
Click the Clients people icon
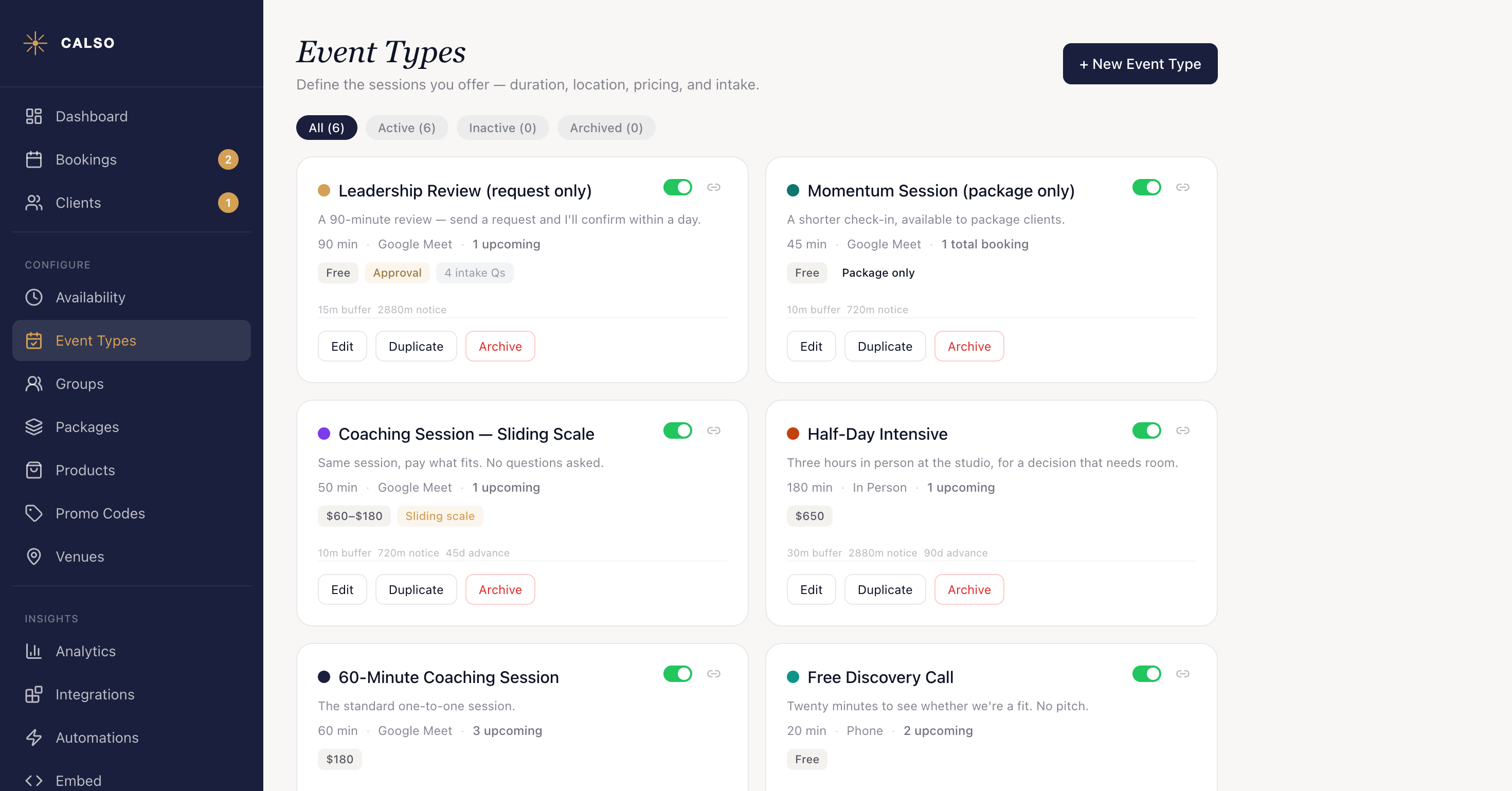tap(34, 203)
